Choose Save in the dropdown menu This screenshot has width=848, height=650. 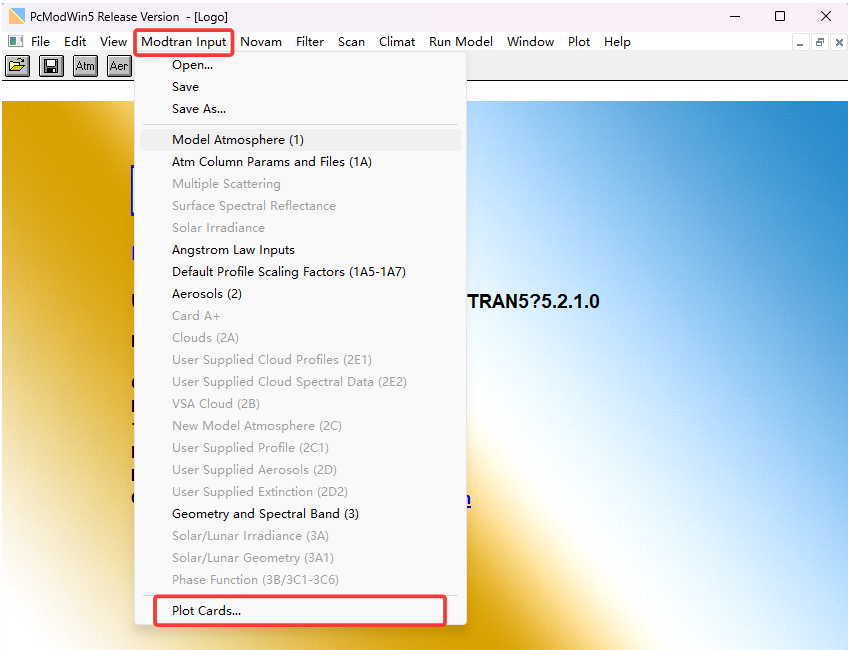point(300,87)
